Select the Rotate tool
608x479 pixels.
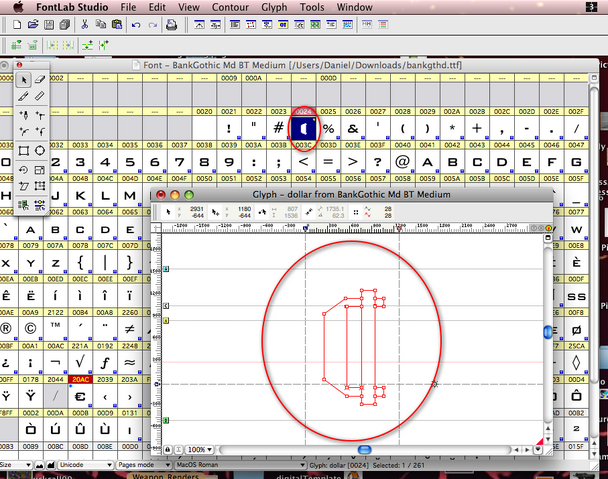(x=24, y=170)
